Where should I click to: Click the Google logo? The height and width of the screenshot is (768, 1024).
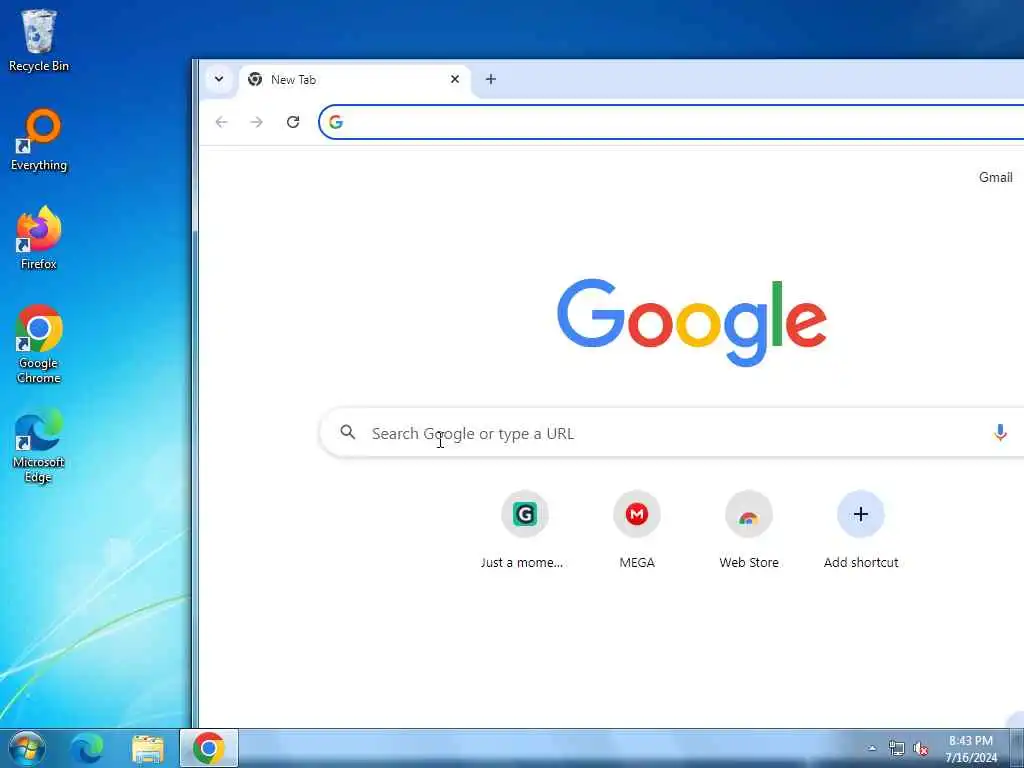pos(692,322)
